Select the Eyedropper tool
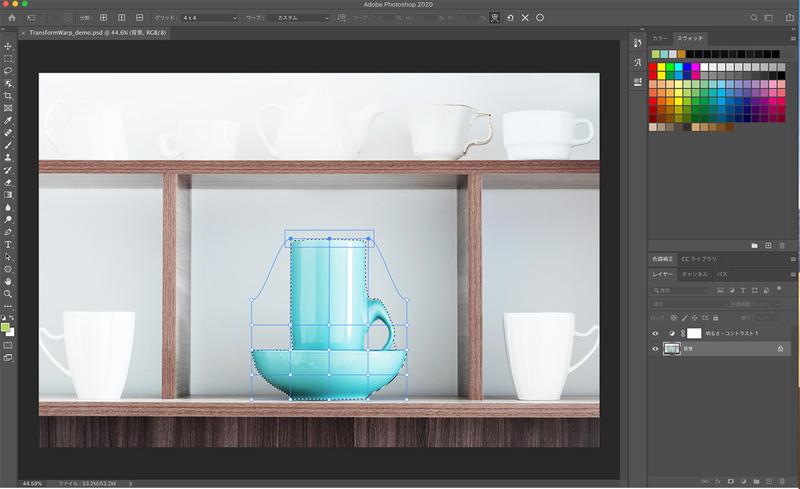Image resolution: width=800 pixels, height=489 pixels. point(8,120)
